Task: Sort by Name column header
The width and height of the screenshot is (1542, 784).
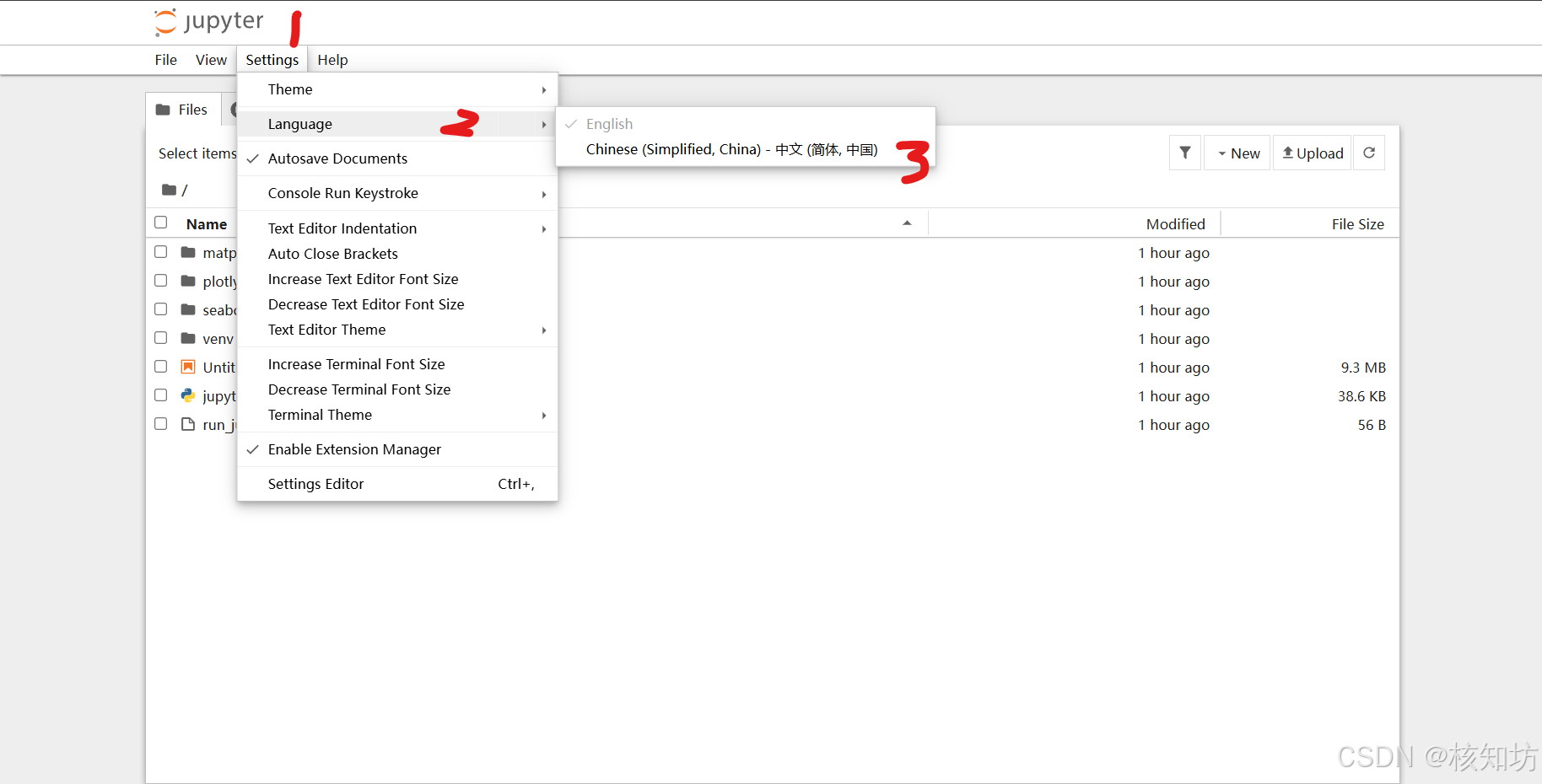Action: coord(207,223)
